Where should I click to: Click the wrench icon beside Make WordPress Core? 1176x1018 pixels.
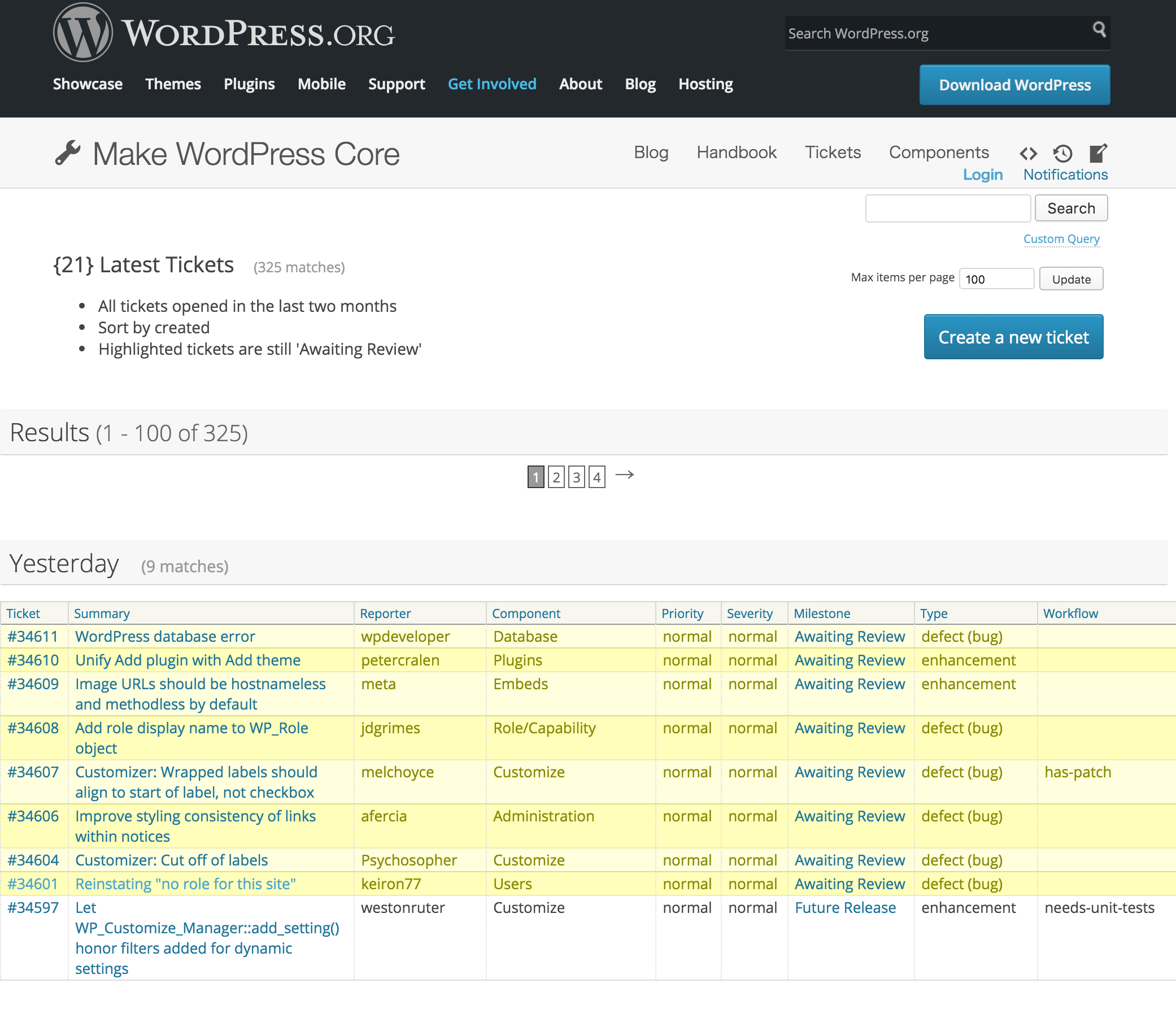(68, 154)
